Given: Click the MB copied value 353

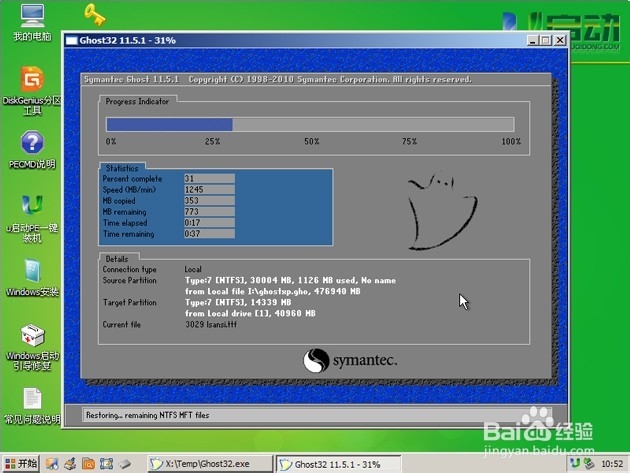Looking at the screenshot, I should click(x=209, y=201).
